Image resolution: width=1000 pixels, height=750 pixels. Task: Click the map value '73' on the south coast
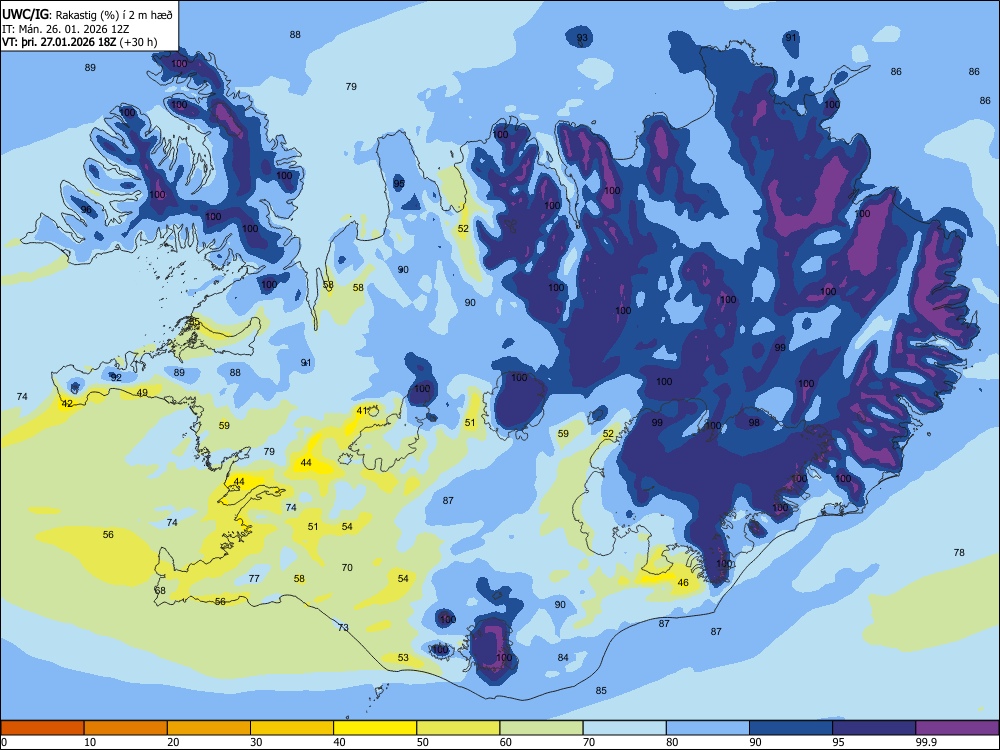343,628
